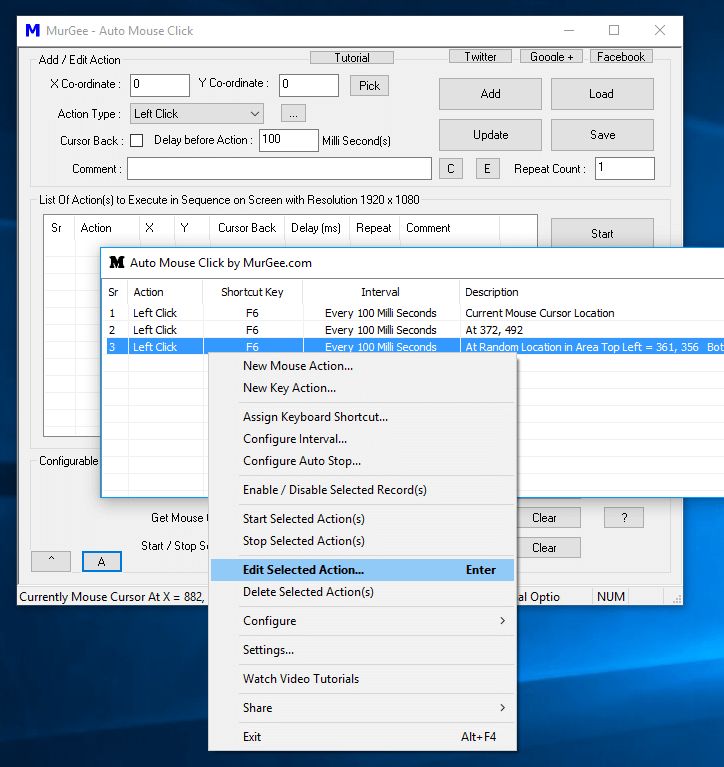The height and width of the screenshot is (767, 724).
Task: Click the caret up button at bottom left
Action: [51, 562]
